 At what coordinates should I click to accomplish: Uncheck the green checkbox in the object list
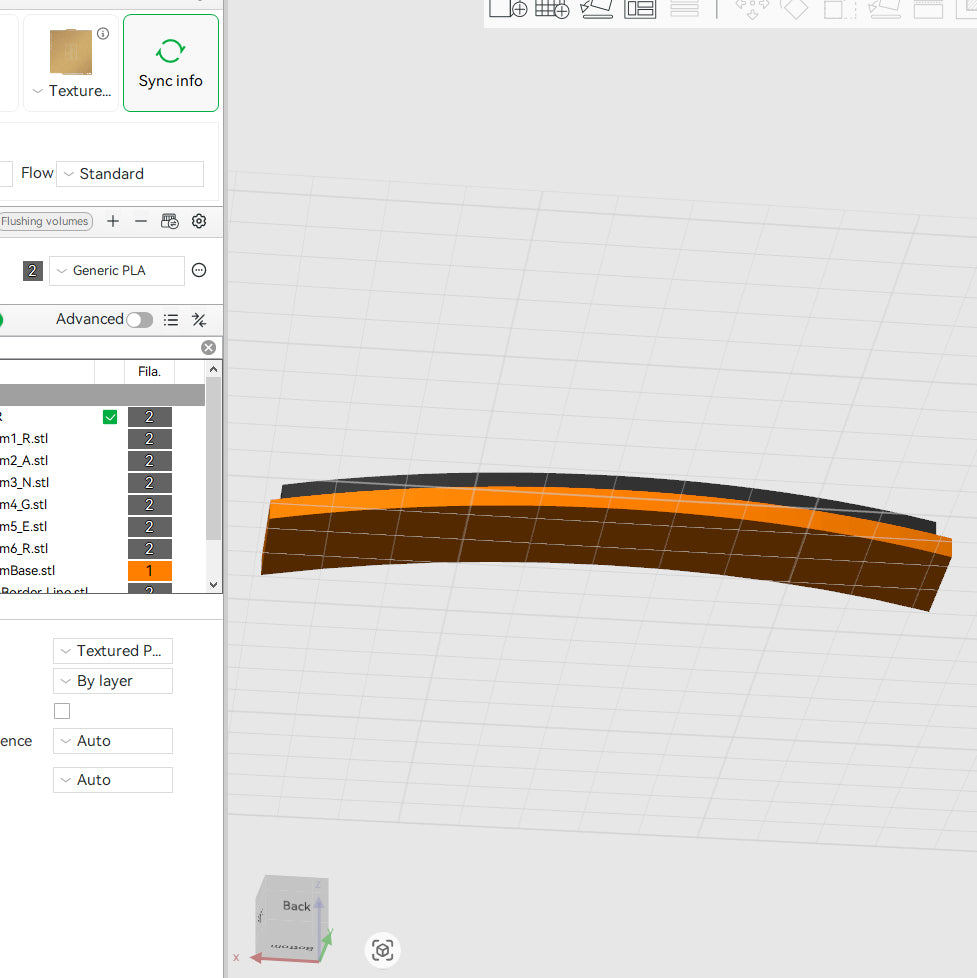coord(110,416)
